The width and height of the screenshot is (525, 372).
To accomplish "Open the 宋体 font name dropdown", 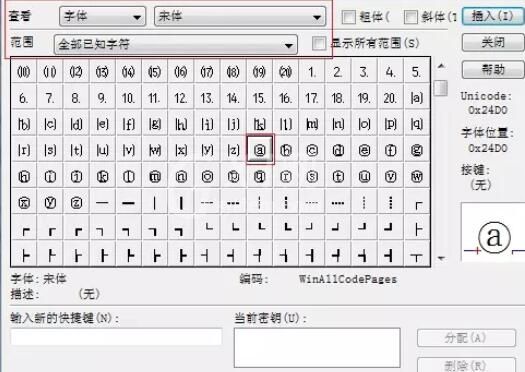I will coord(240,16).
